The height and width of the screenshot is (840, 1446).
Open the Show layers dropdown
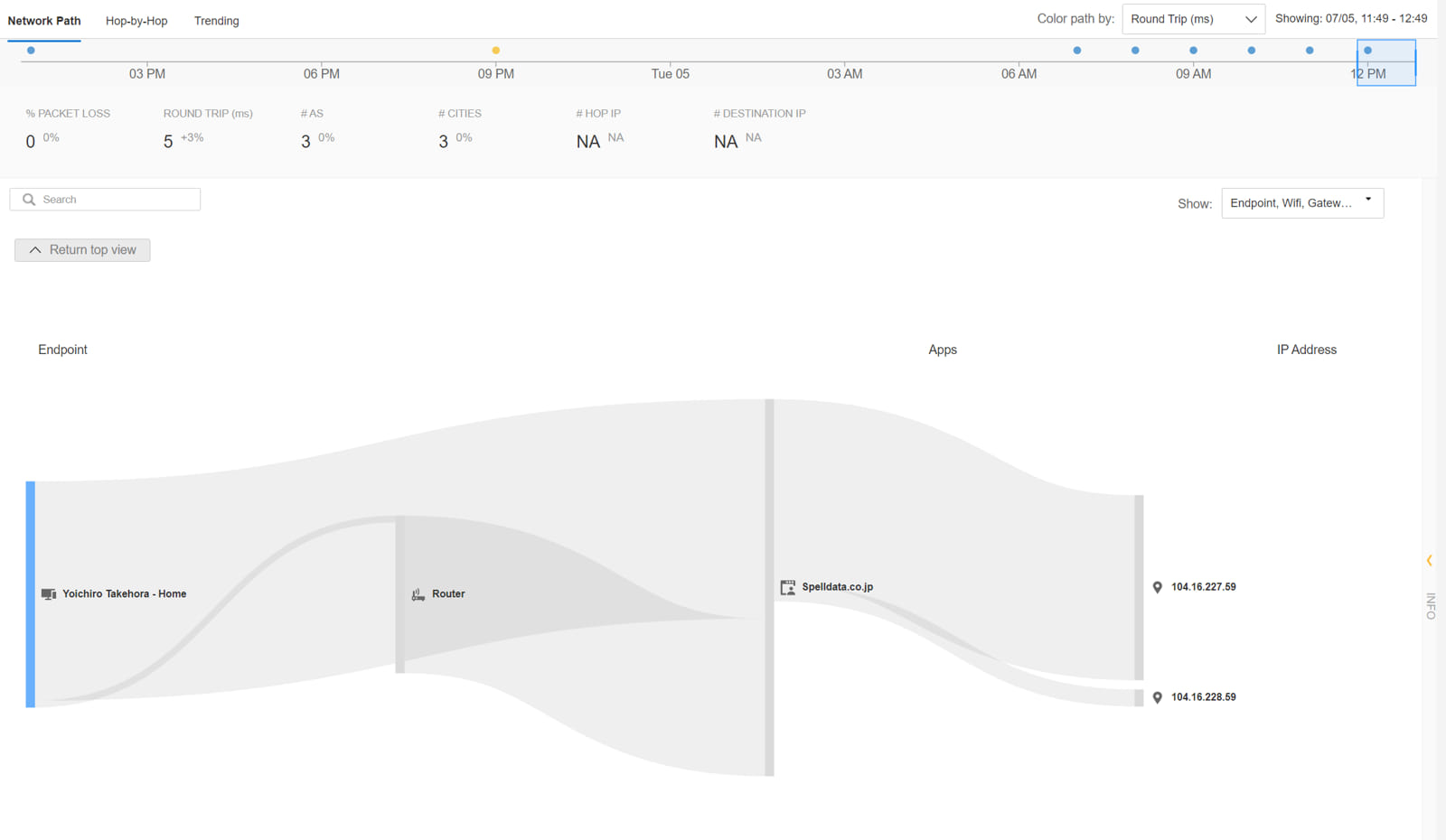click(x=1302, y=203)
